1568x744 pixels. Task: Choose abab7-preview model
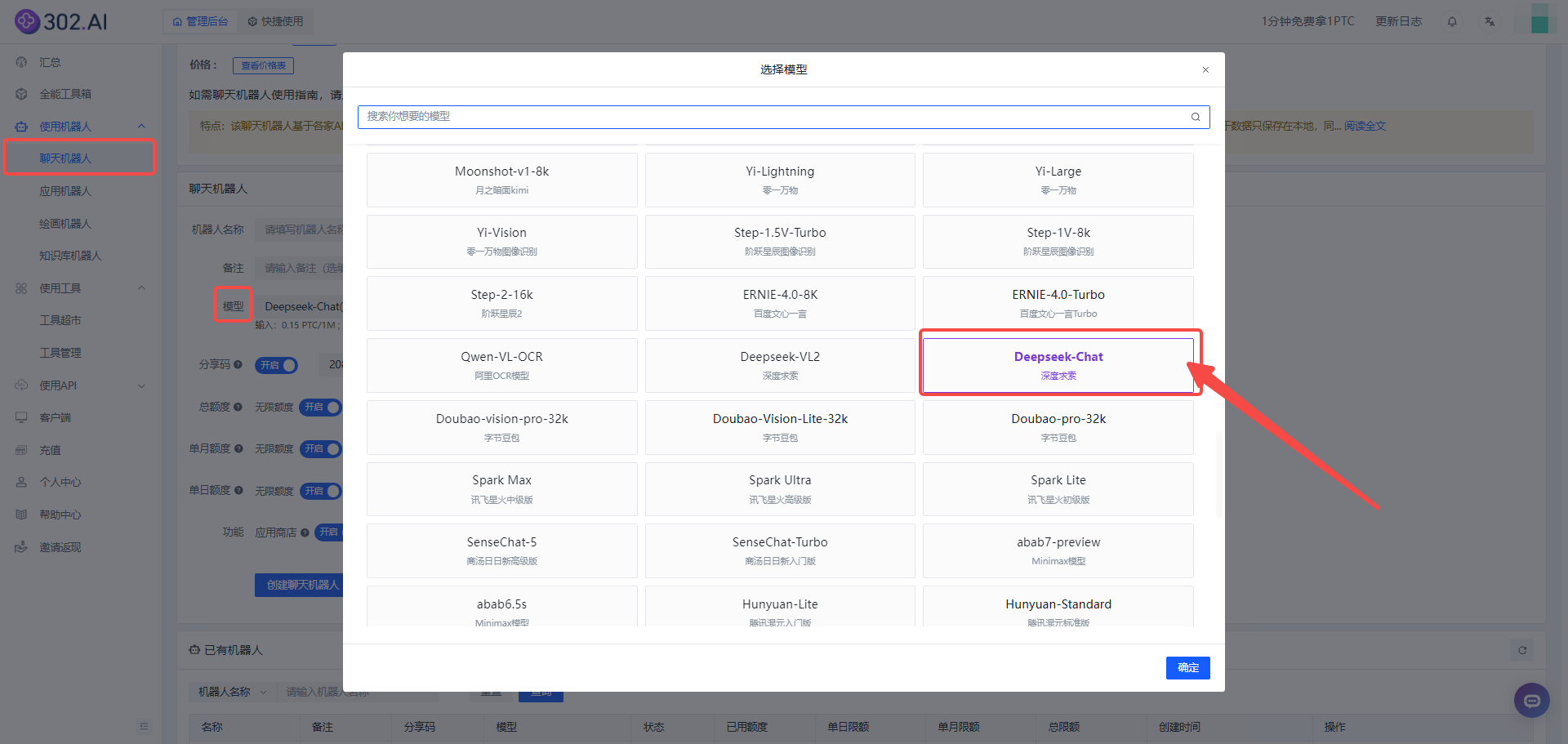(1058, 550)
